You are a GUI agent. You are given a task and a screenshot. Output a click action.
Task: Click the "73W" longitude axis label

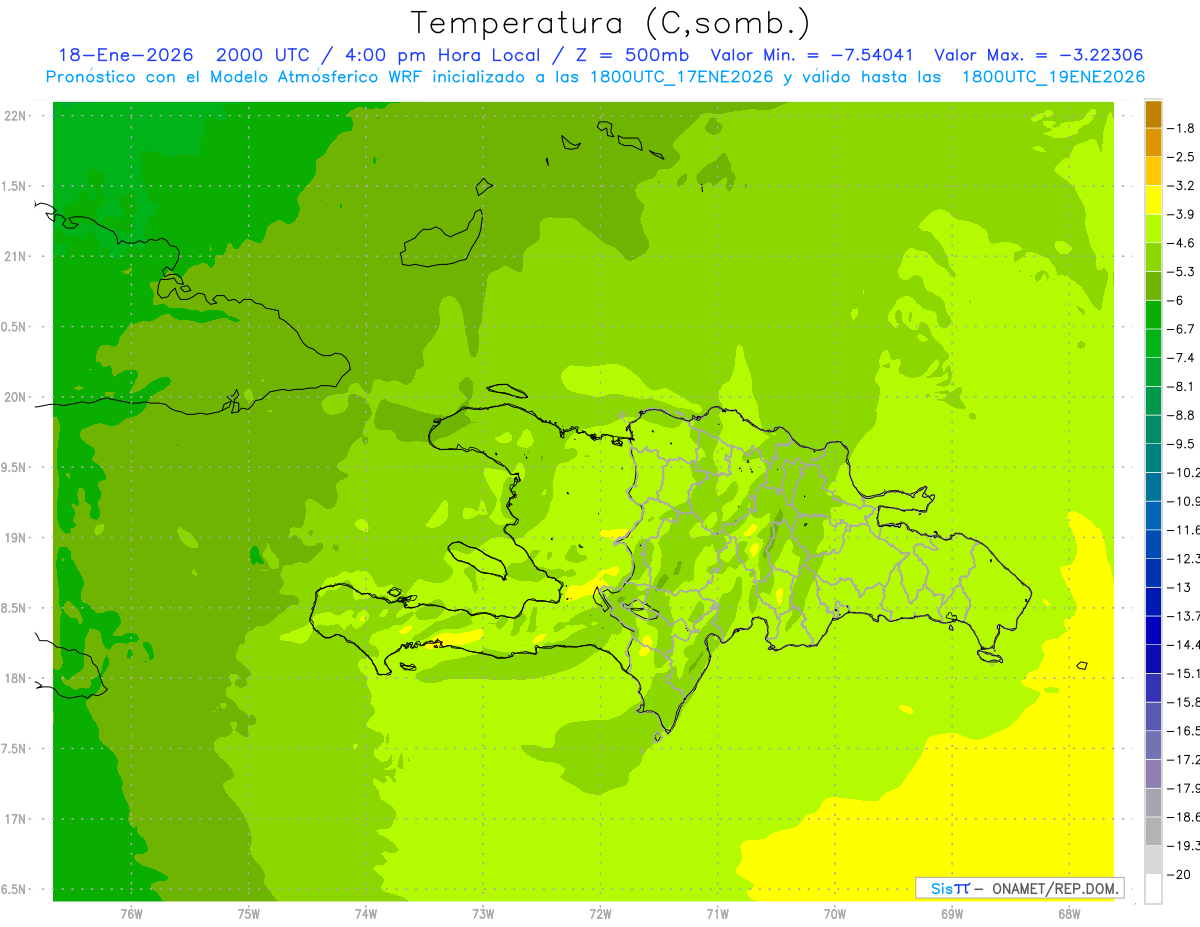point(483,913)
